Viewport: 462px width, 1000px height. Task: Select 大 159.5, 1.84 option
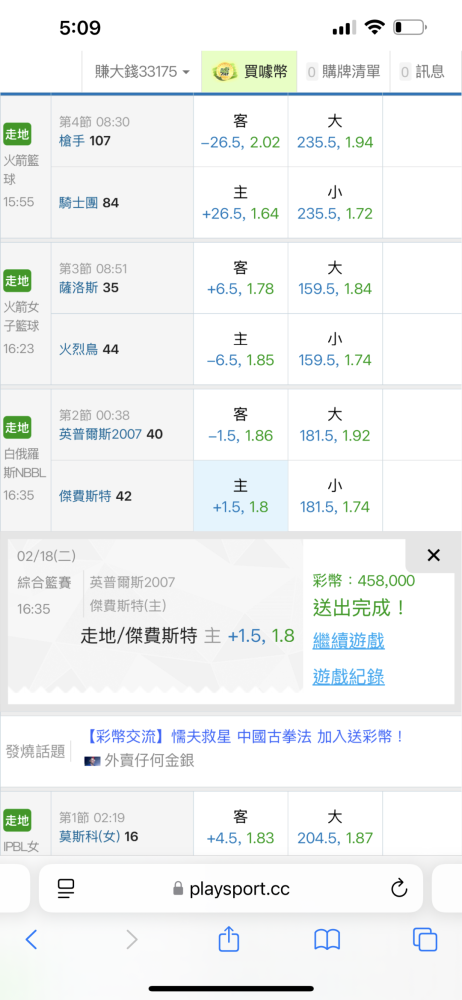pos(335,278)
